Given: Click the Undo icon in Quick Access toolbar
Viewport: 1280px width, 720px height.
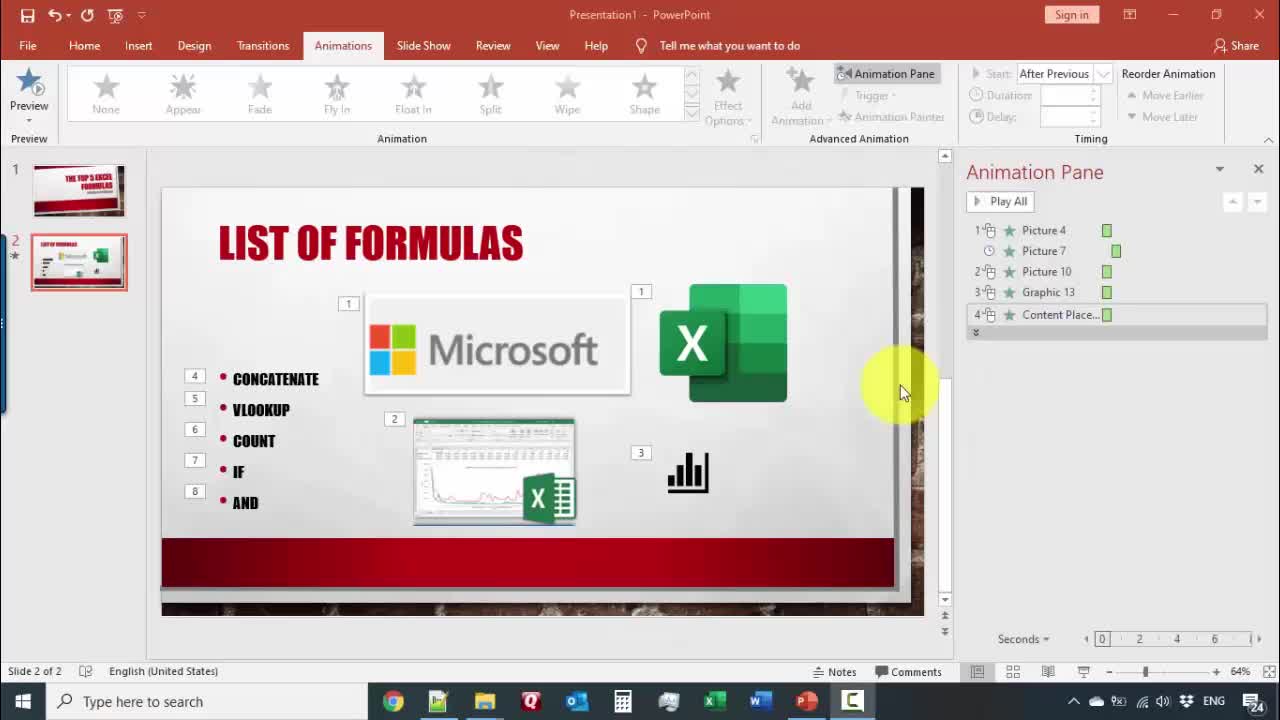Looking at the screenshot, I should tap(55, 15).
